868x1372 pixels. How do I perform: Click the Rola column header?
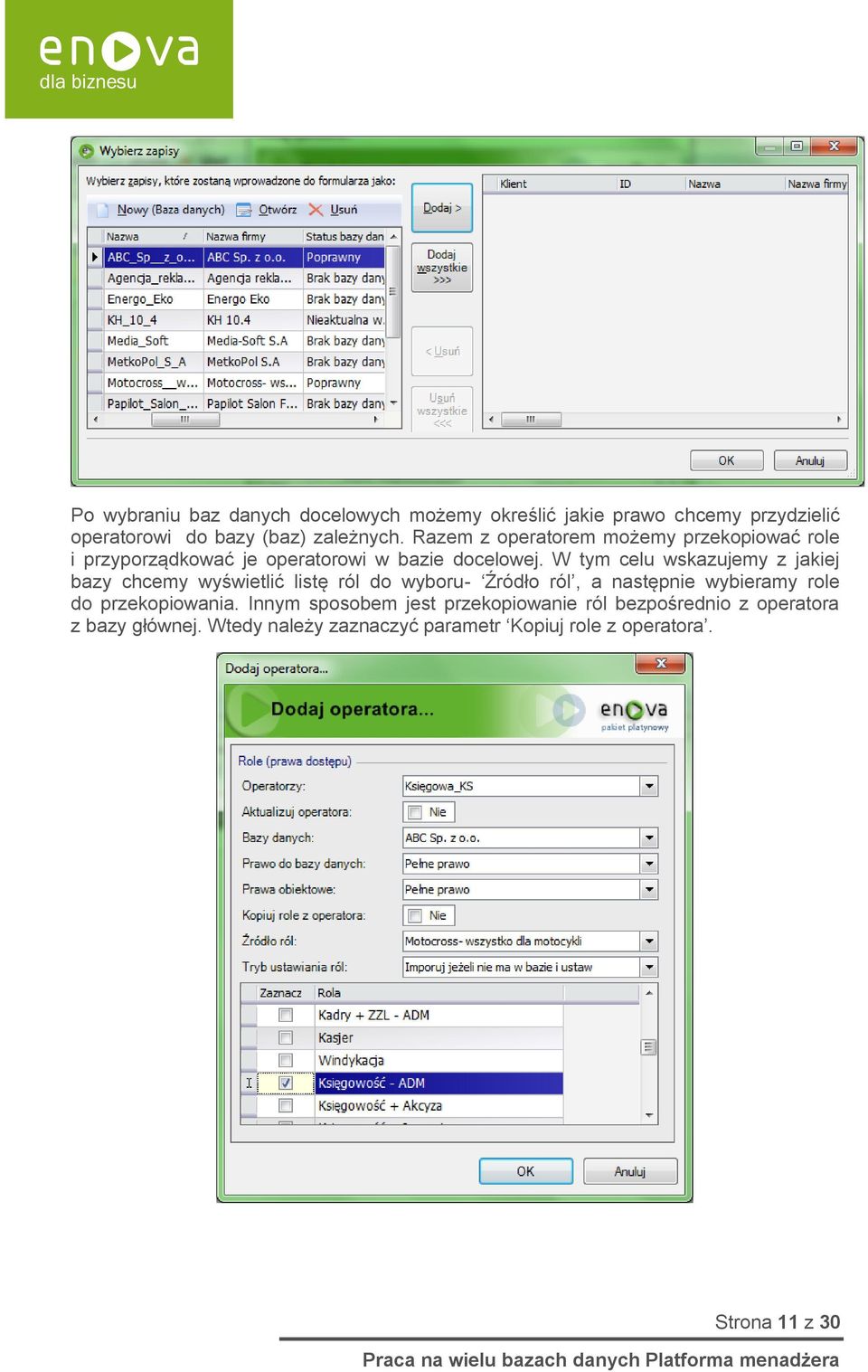click(439, 993)
